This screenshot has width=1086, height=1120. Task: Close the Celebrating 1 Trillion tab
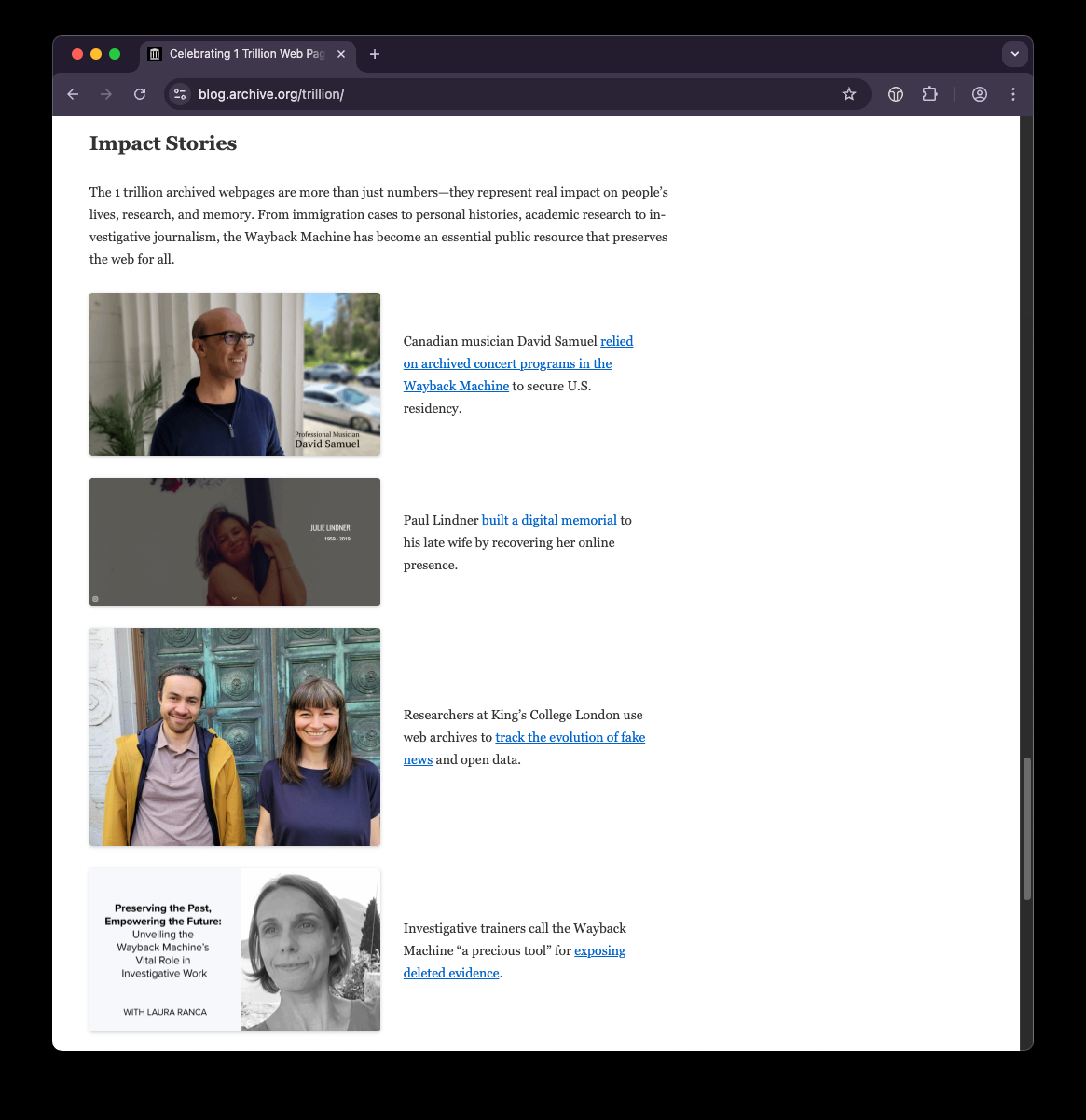point(341,54)
